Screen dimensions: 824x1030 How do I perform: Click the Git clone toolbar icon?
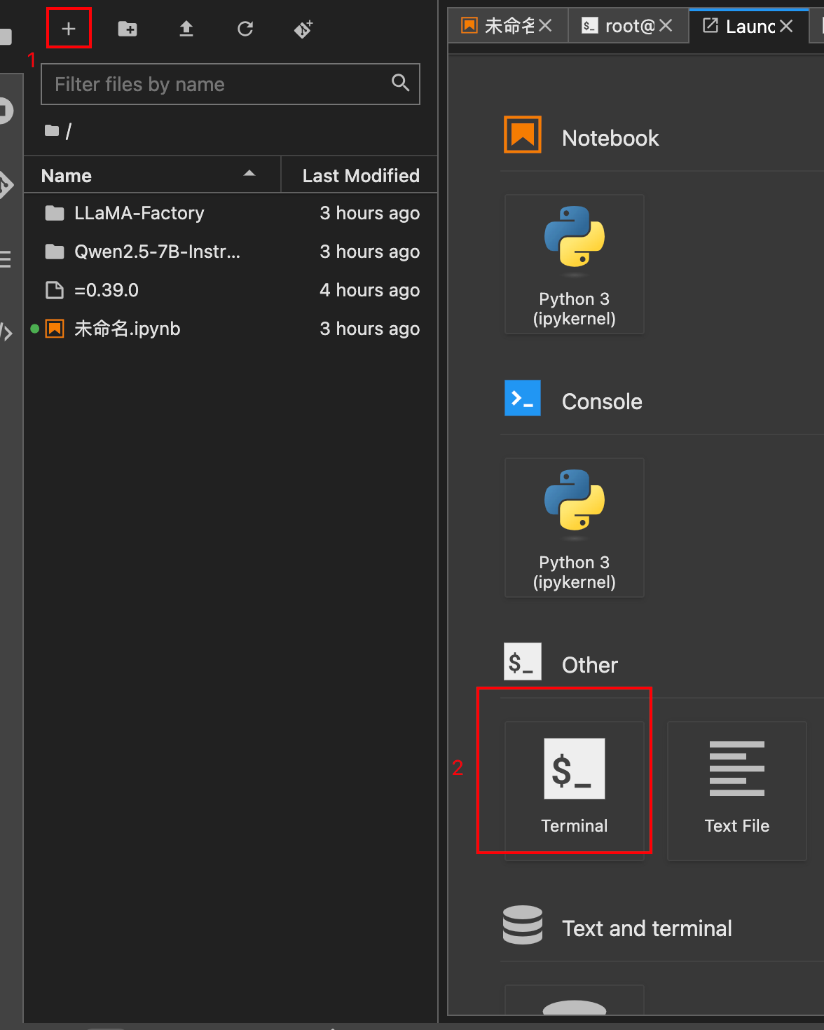[303, 29]
